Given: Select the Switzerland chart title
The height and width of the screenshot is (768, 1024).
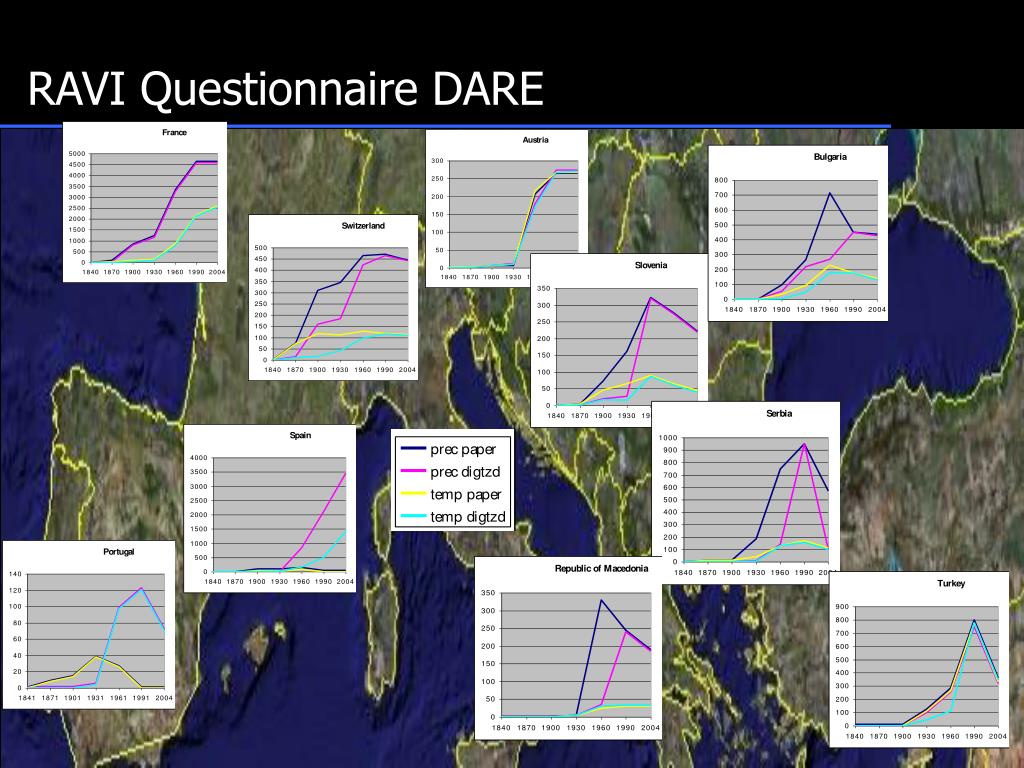Looking at the screenshot, I should tap(363, 226).
